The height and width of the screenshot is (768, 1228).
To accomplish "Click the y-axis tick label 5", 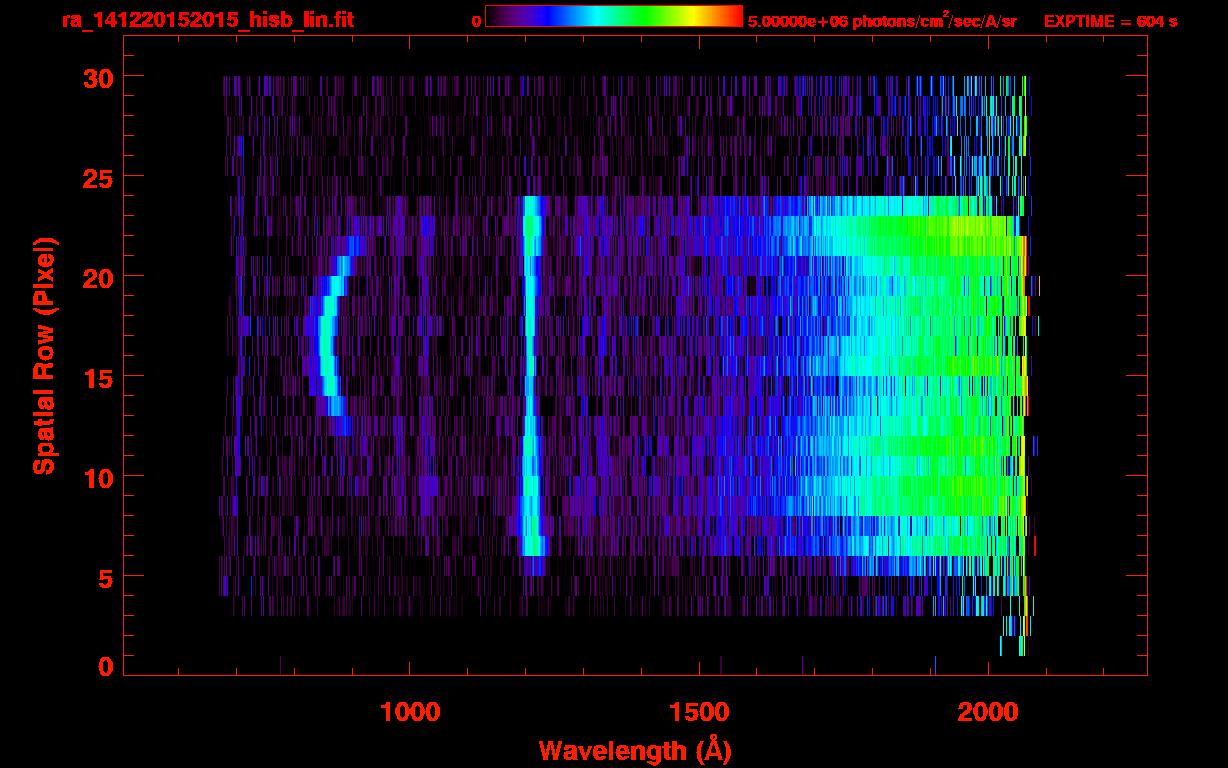I will [104, 577].
